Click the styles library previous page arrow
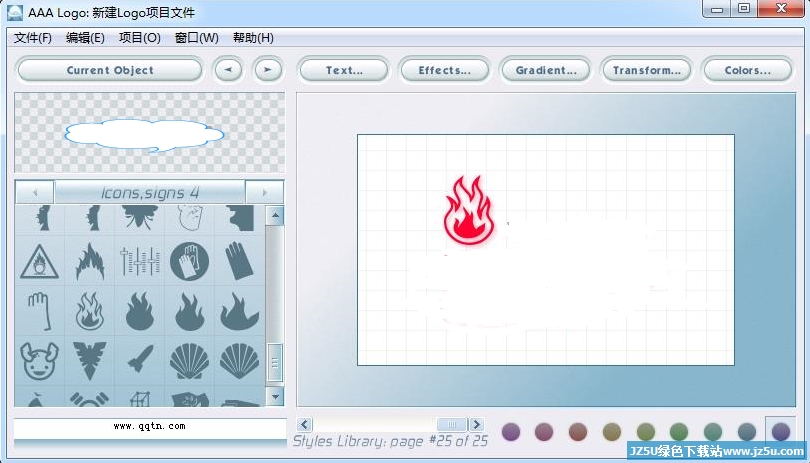 pos(305,424)
